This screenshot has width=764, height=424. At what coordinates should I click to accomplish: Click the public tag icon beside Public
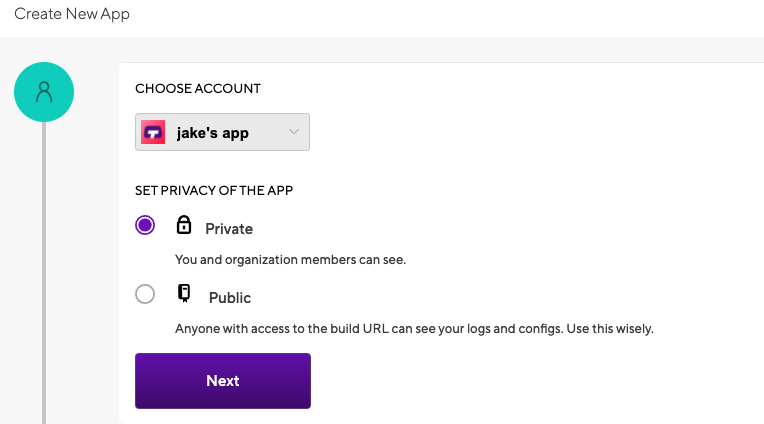[x=184, y=293]
